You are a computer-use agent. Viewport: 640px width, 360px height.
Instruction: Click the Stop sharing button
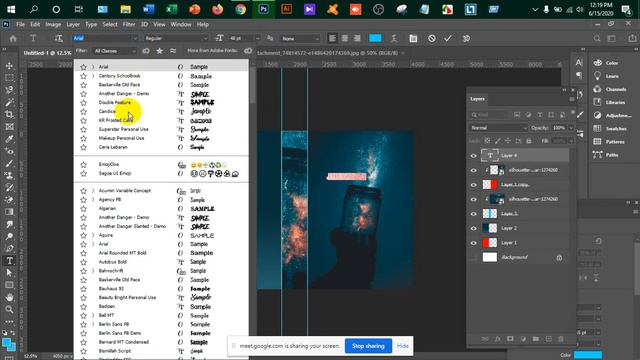pyautogui.click(x=368, y=346)
